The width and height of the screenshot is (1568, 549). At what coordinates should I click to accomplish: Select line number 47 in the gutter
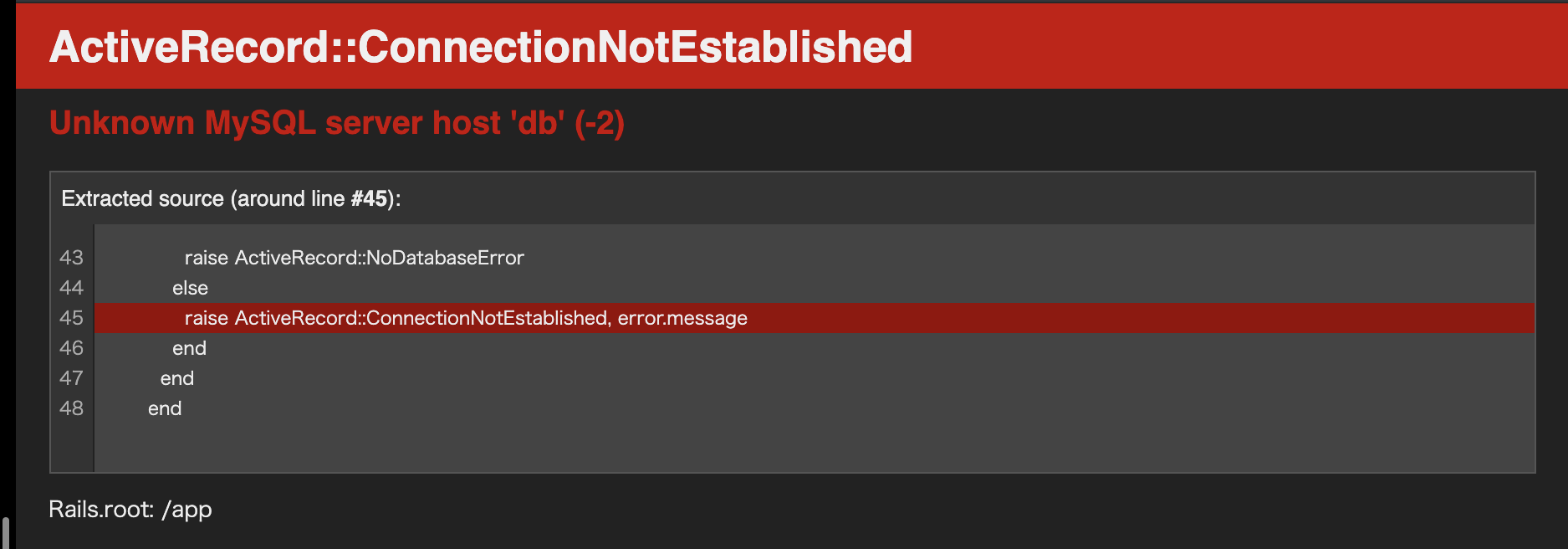pos(71,378)
